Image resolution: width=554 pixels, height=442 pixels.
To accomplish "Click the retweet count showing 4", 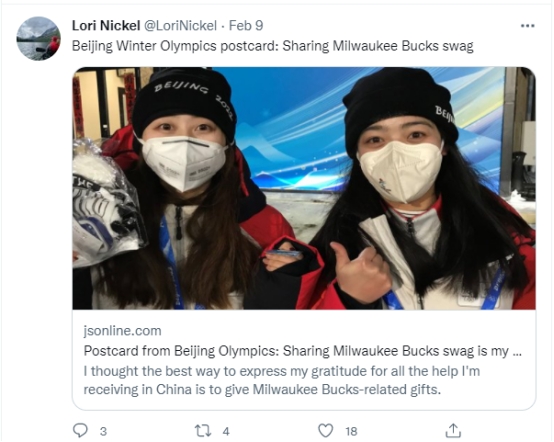I will [x=226, y=431].
